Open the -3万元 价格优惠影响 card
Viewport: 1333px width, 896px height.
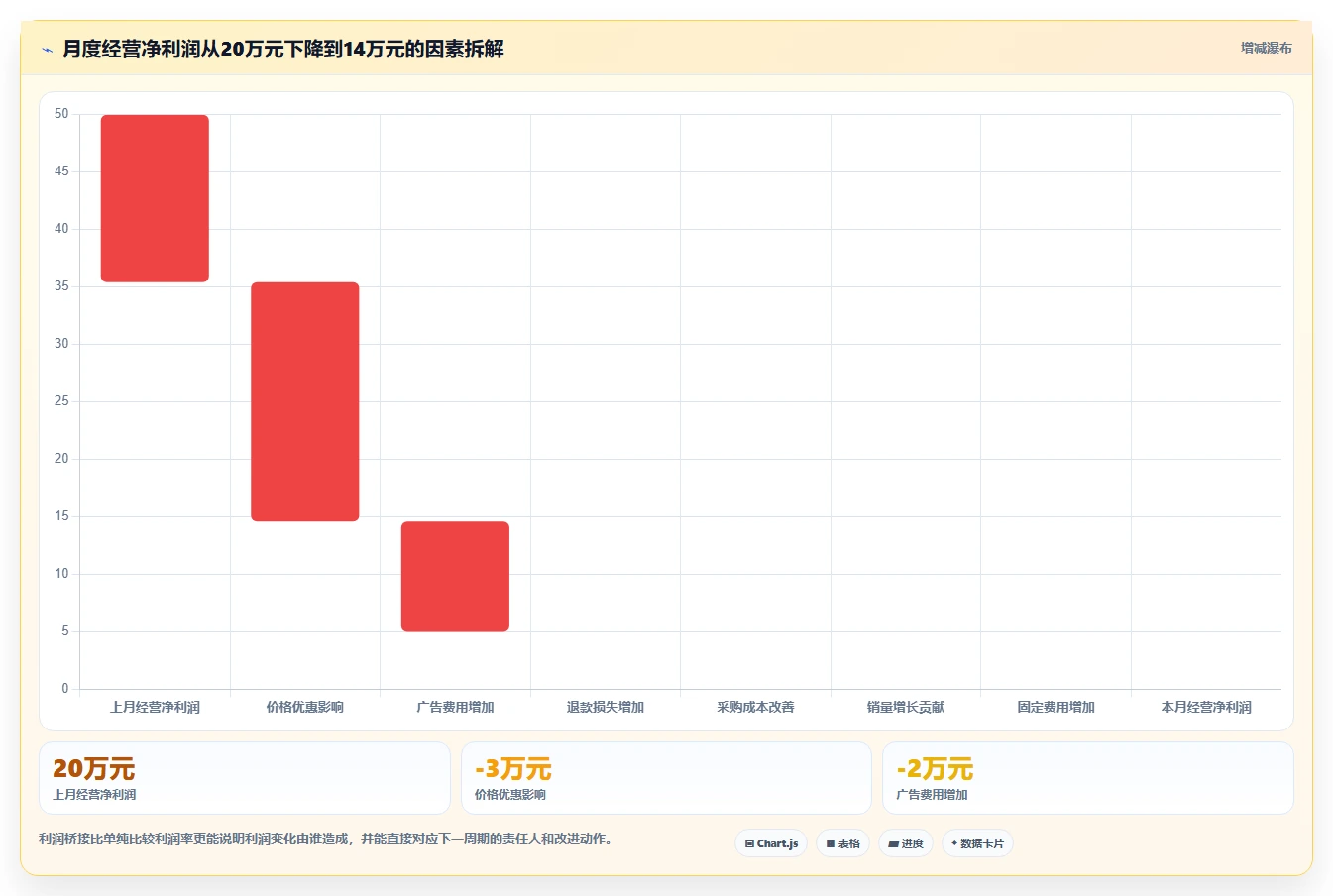pyautogui.click(x=666, y=778)
